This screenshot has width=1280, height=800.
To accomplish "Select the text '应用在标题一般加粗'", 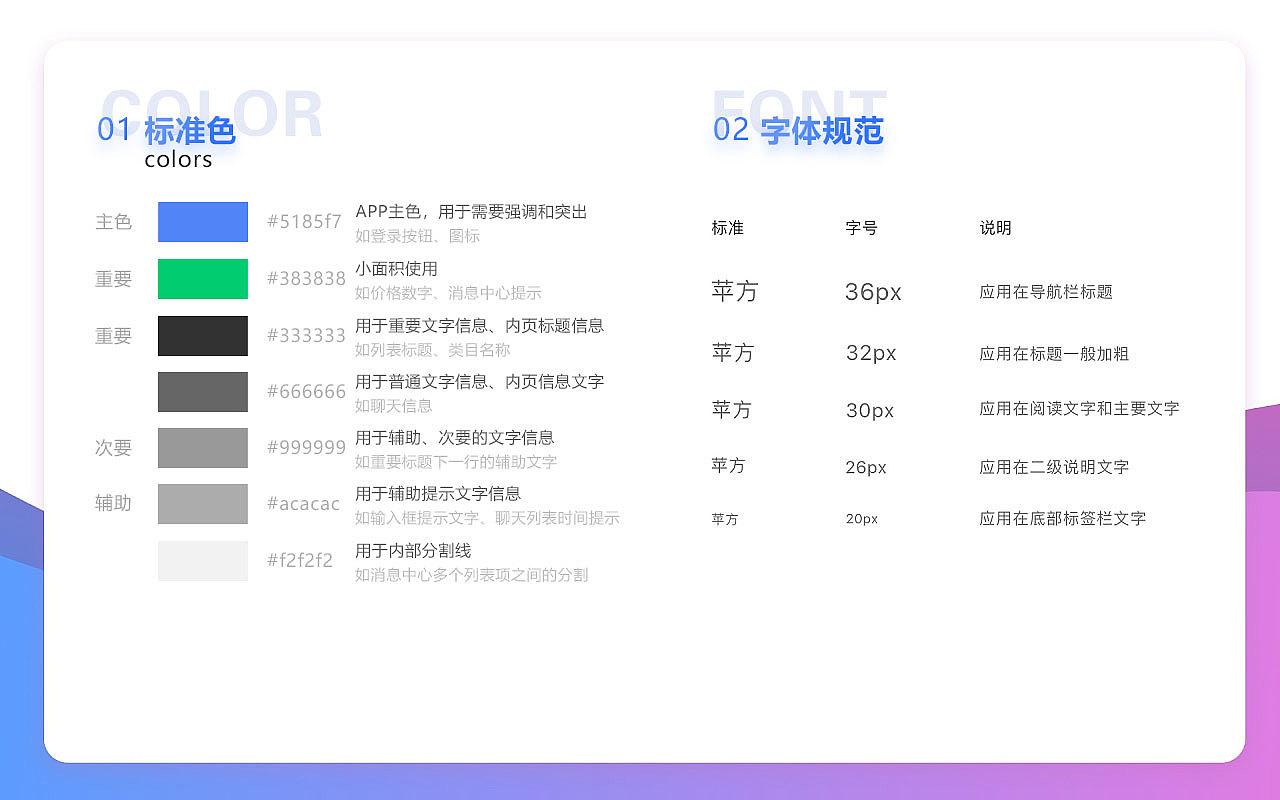I will click(x=1054, y=354).
